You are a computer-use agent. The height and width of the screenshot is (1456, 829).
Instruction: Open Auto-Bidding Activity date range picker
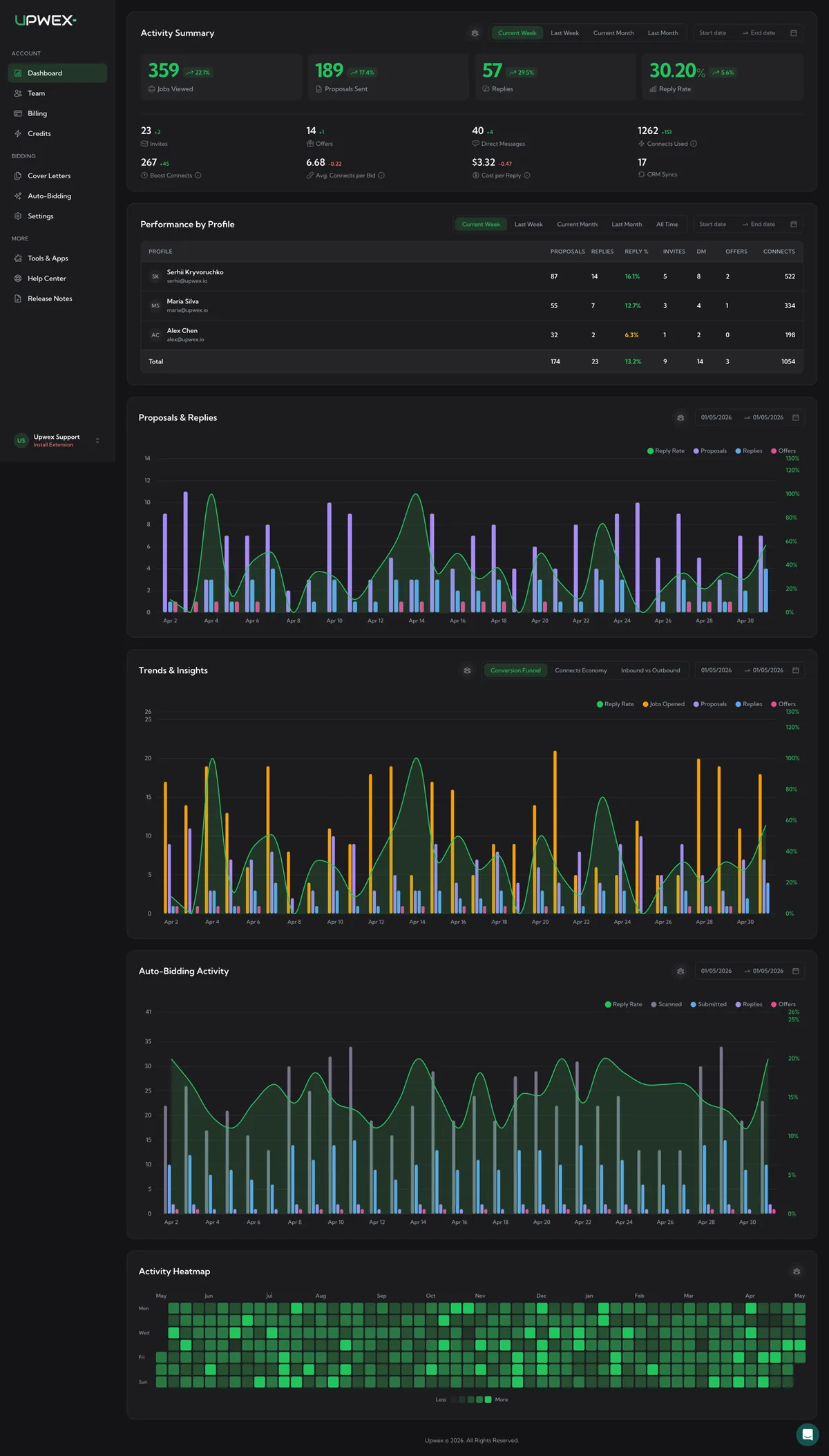(x=749, y=971)
